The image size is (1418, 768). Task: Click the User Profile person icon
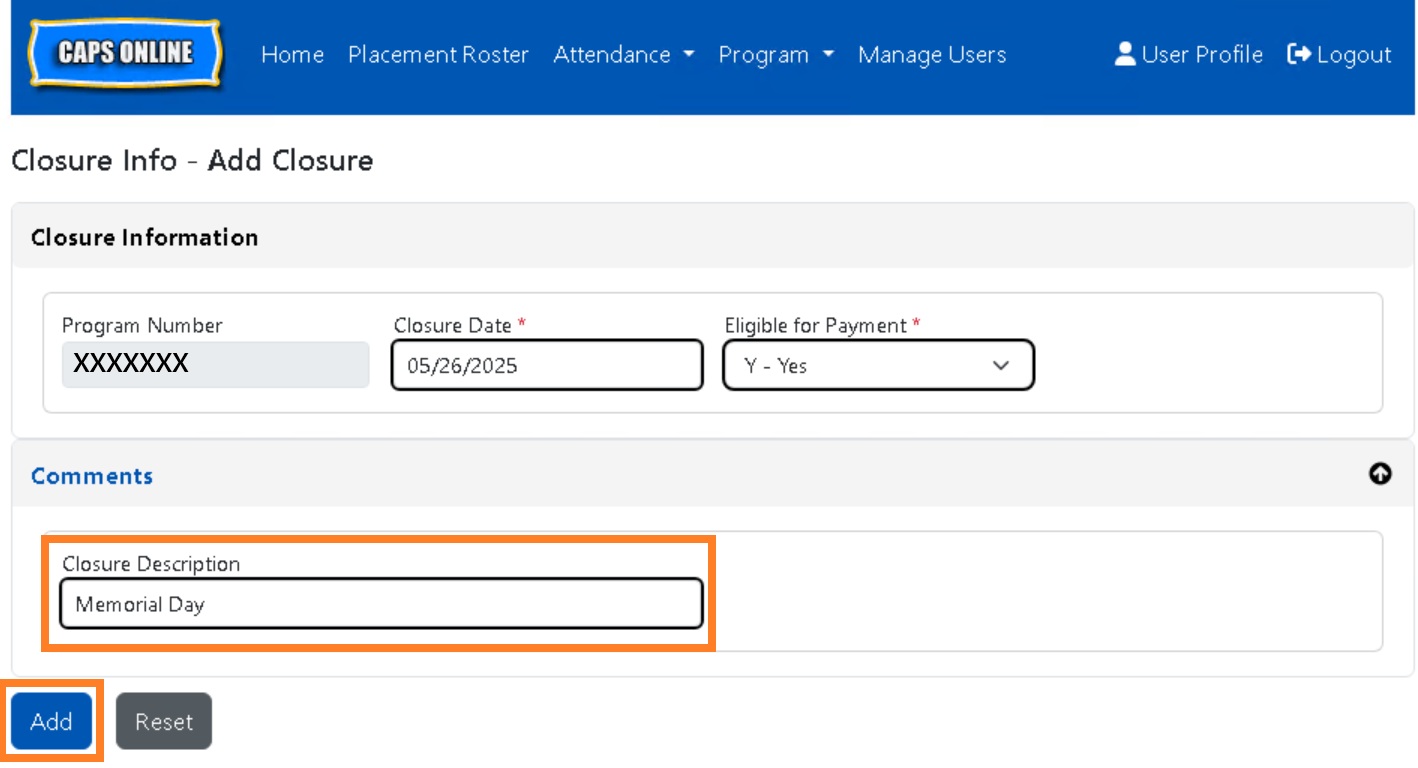coord(1125,54)
